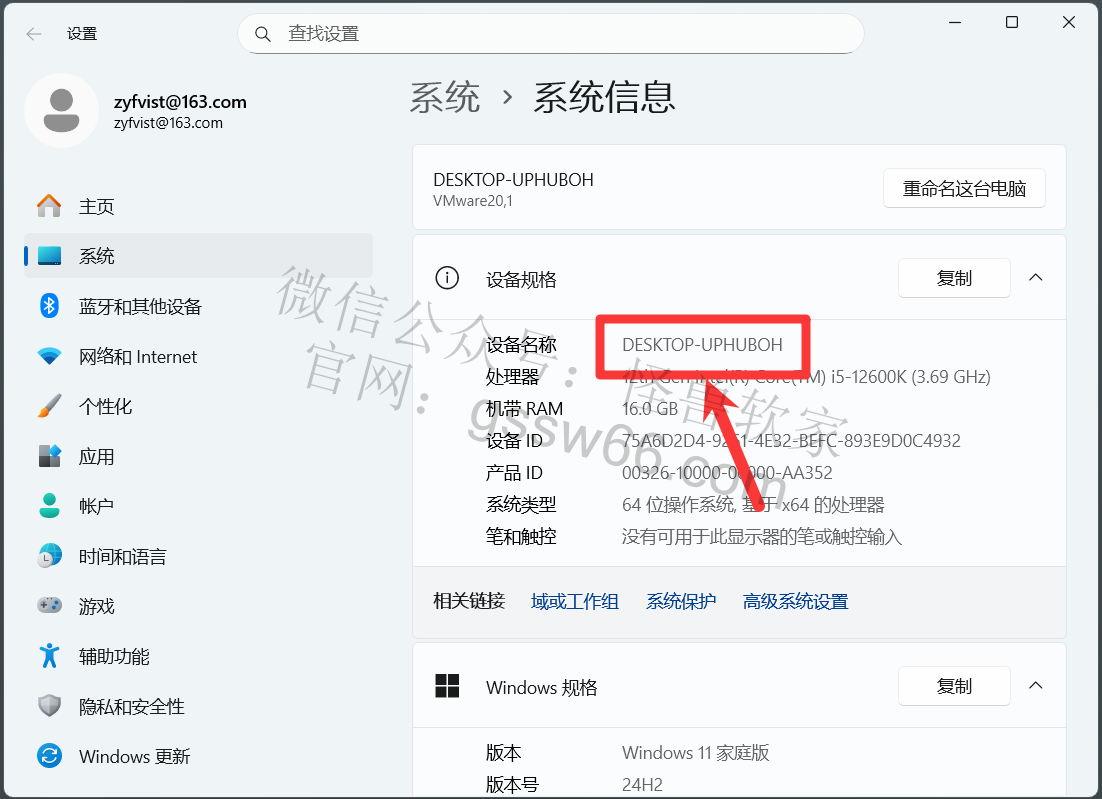Viewport: 1102px width, 799px height.
Task: Click the back arrow in Settings
Action: click(34, 34)
